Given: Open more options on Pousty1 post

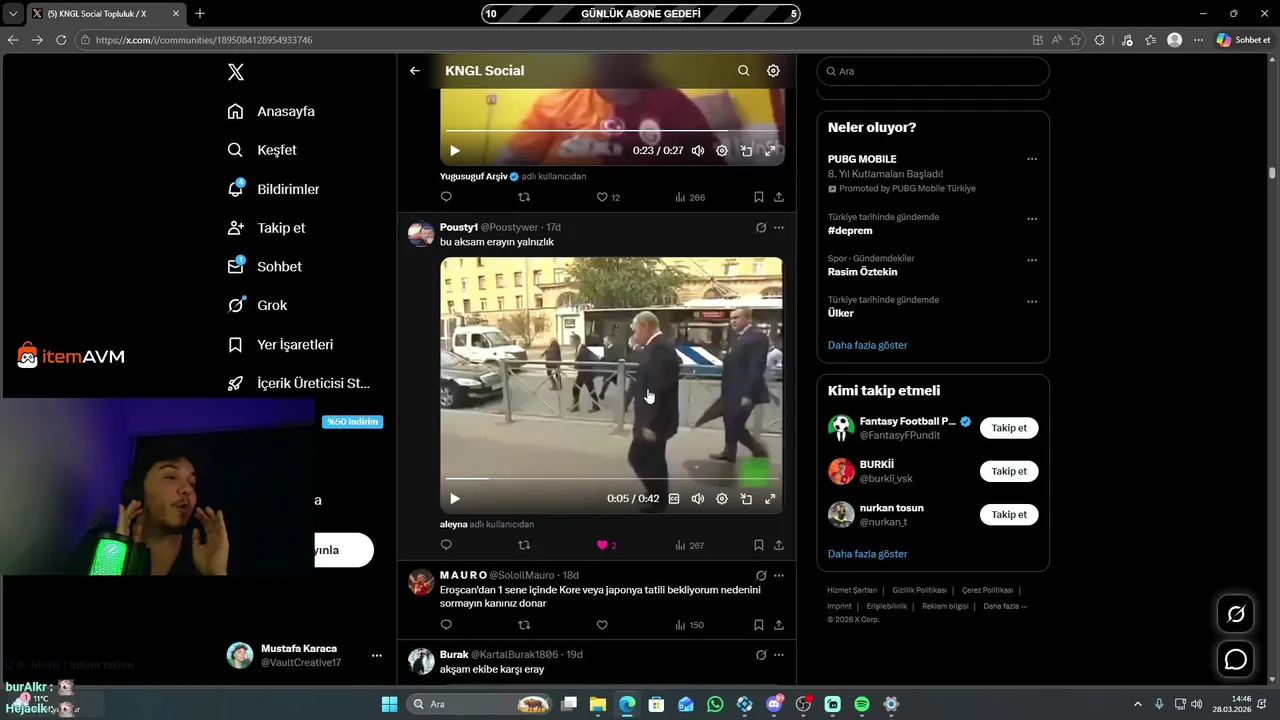Looking at the screenshot, I should pos(779,228).
